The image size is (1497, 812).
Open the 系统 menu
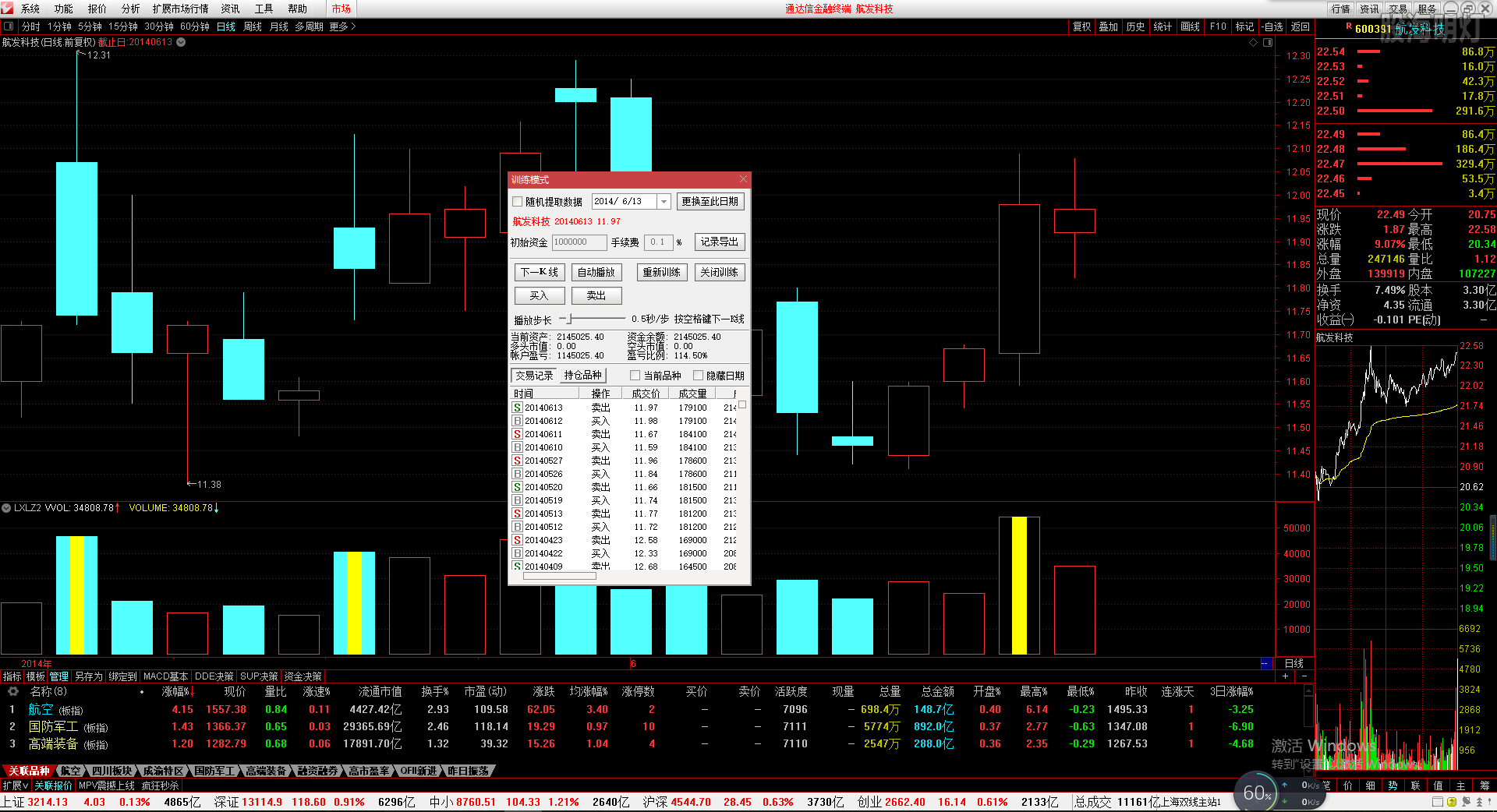coord(30,9)
